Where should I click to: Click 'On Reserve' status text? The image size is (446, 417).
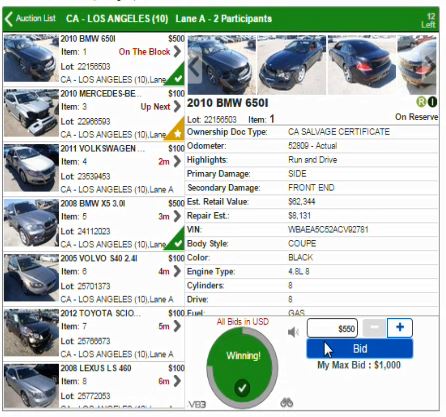416,117
